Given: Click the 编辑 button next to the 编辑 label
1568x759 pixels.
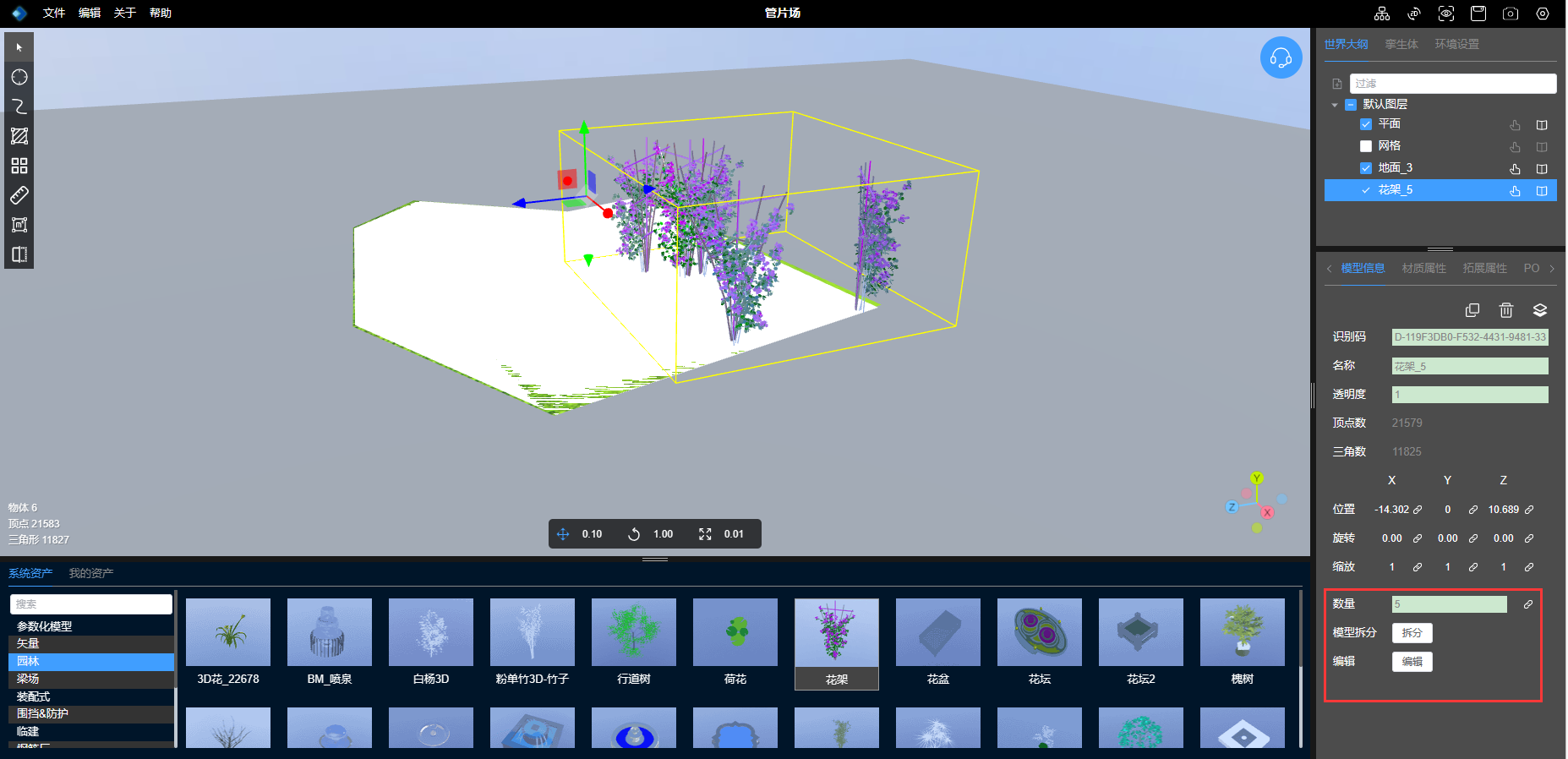Looking at the screenshot, I should 1412,661.
